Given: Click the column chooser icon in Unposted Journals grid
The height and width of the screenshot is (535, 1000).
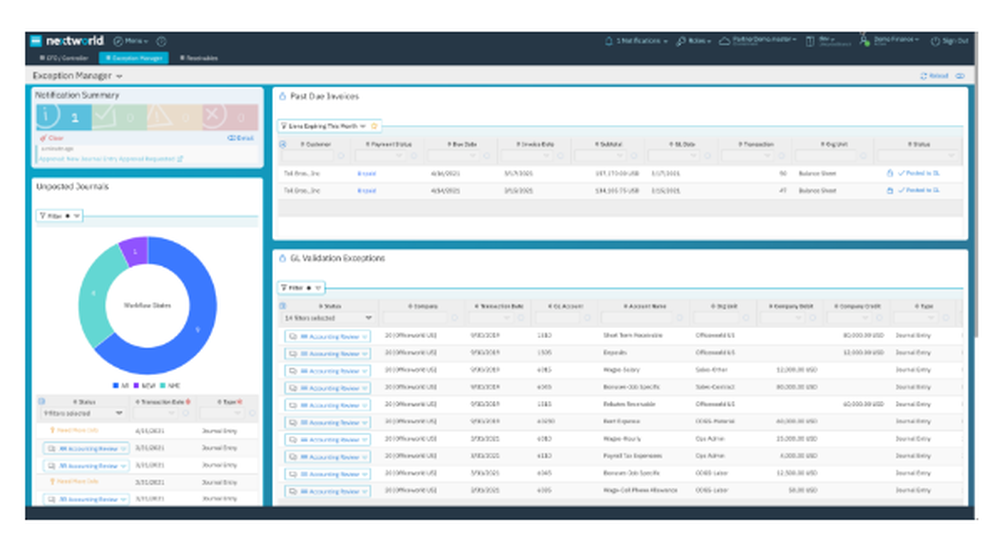Looking at the screenshot, I should (41, 402).
